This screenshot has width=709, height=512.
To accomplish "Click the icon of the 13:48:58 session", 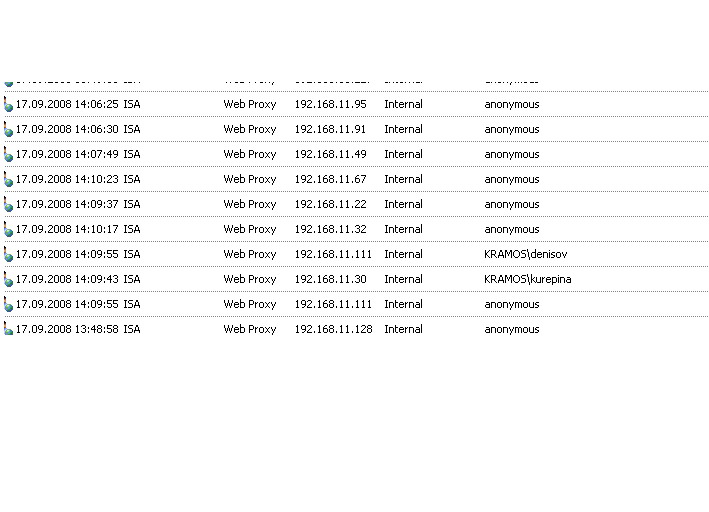I will tap(8, 329).
